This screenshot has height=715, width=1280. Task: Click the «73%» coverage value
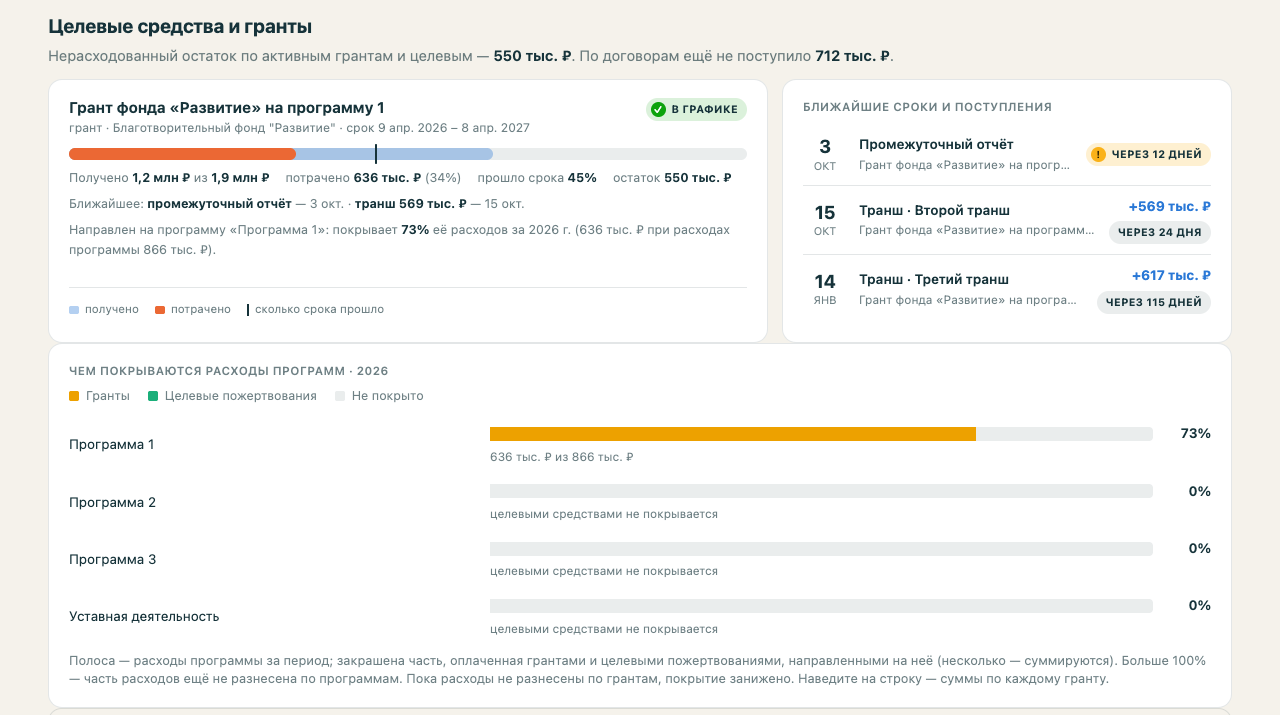[x=1196, y=434]
